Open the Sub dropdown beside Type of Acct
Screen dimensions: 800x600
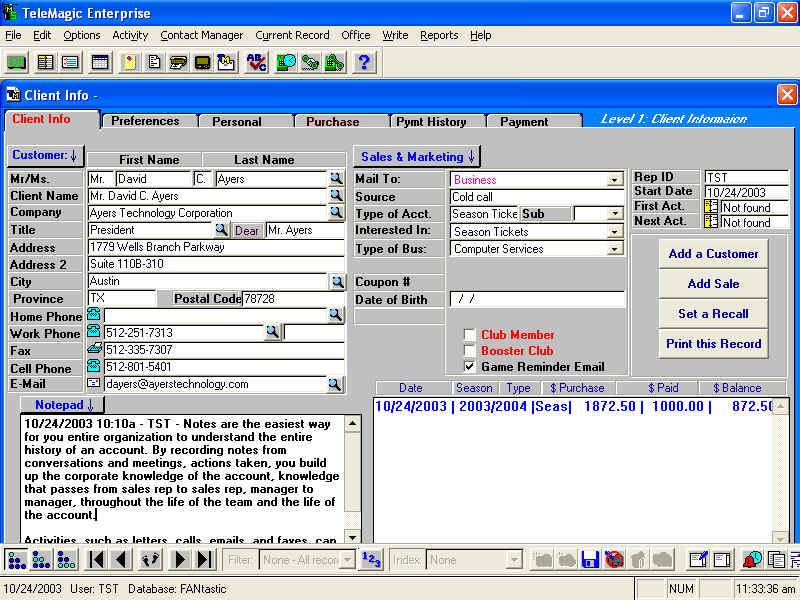point(616,214)
